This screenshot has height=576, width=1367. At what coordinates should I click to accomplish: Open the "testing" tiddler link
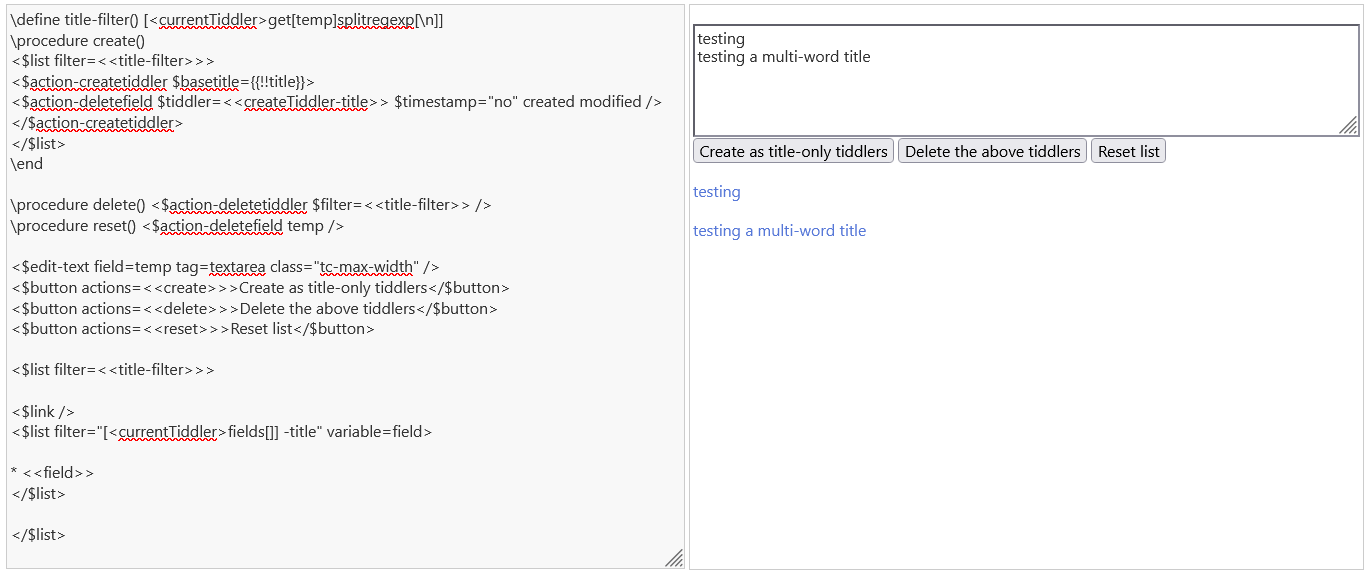(x=716, y=192)
